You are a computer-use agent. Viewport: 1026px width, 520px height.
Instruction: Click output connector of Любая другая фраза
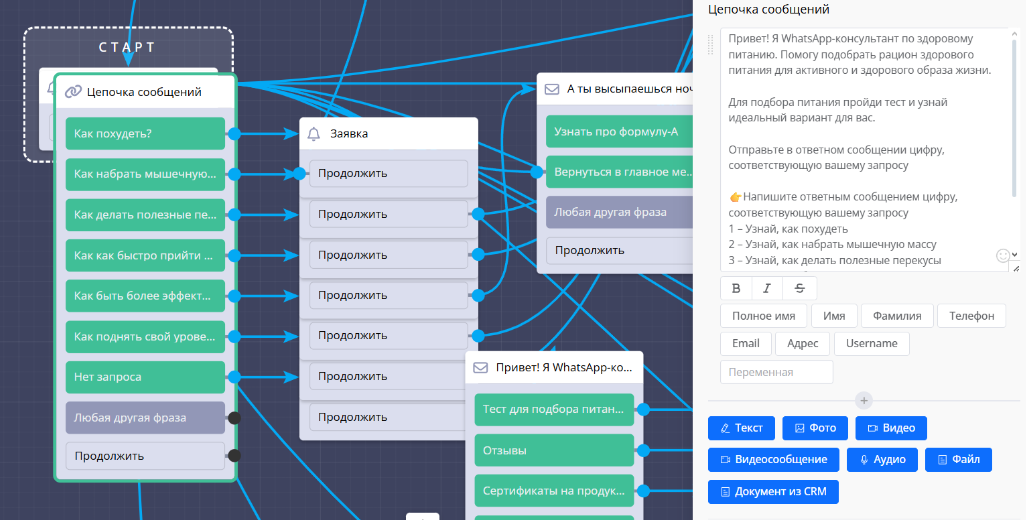pos(234,418)
